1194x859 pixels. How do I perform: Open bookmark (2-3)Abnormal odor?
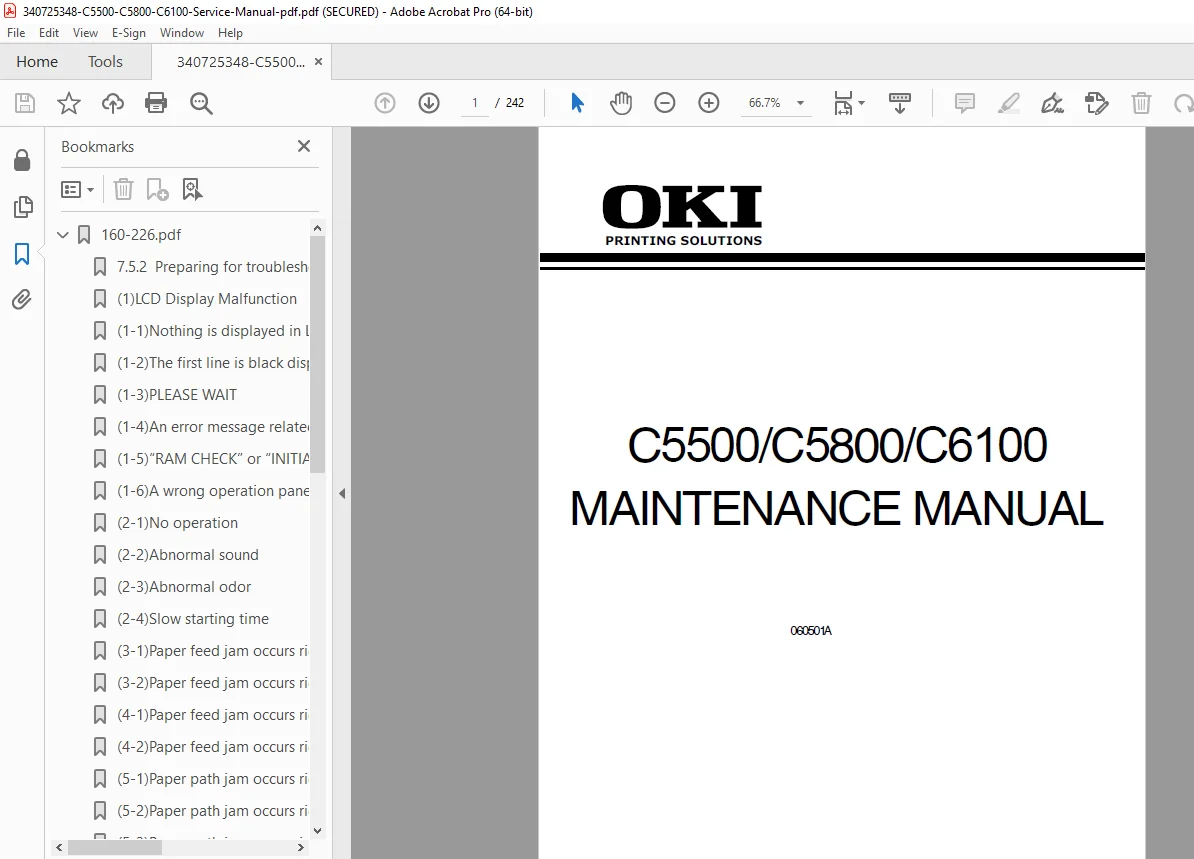pyautogui.click(x=184, y=586)
